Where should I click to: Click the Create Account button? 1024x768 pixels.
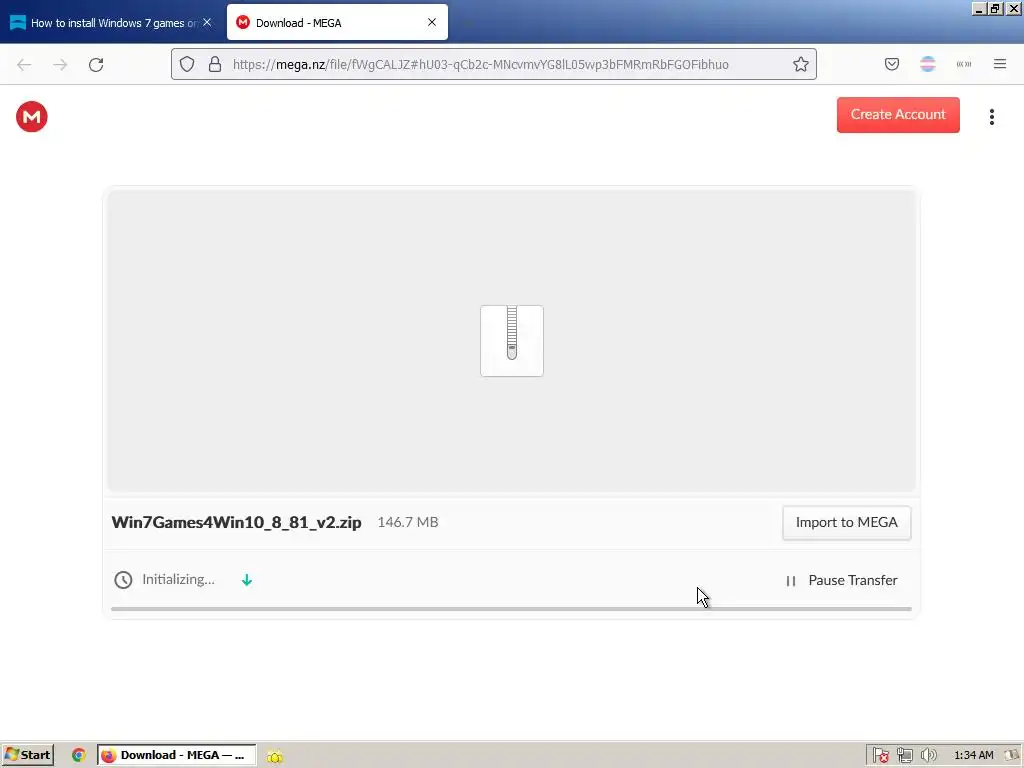(898, 114)
